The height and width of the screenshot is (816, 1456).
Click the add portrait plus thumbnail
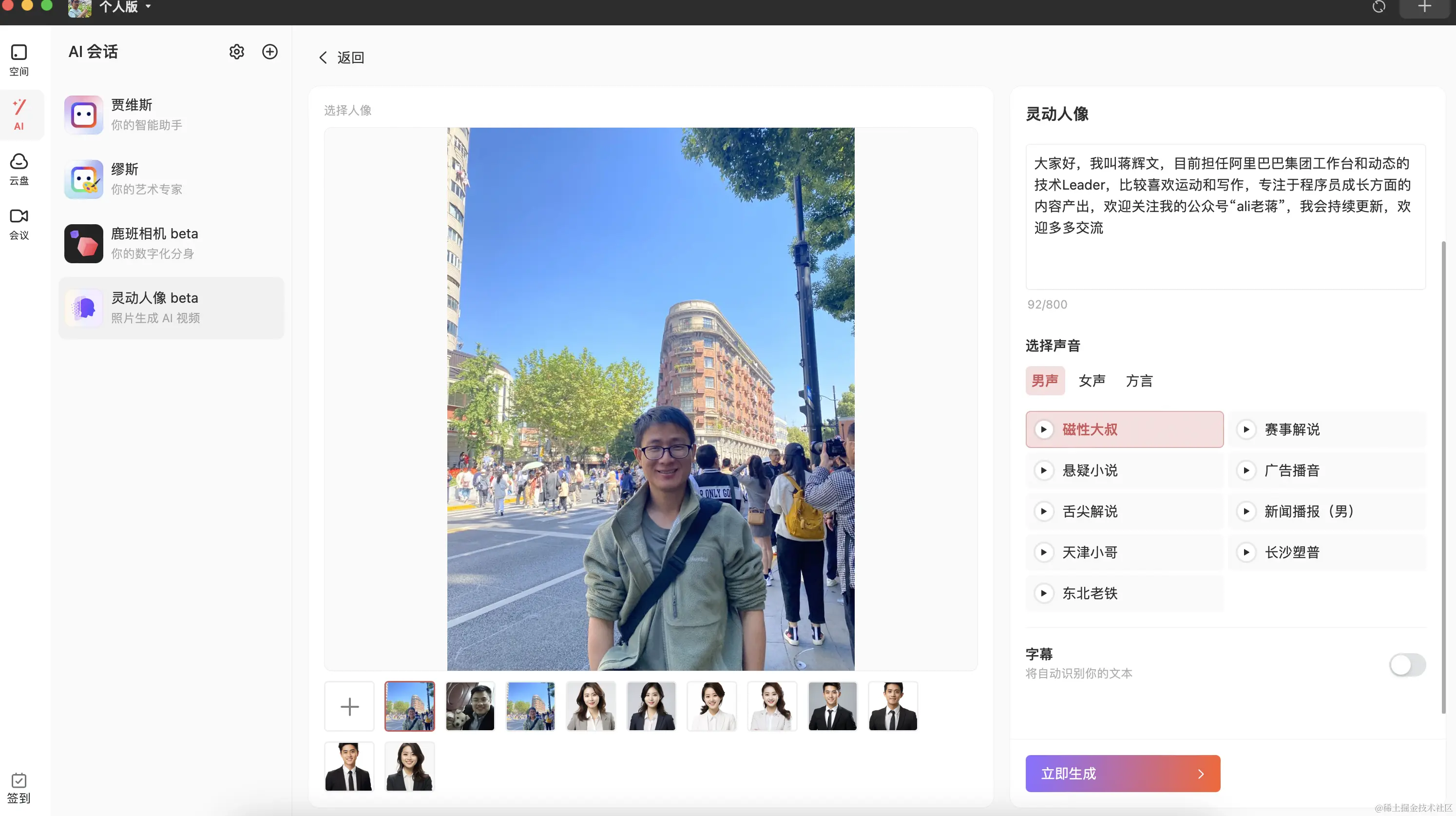coord(349,706)
